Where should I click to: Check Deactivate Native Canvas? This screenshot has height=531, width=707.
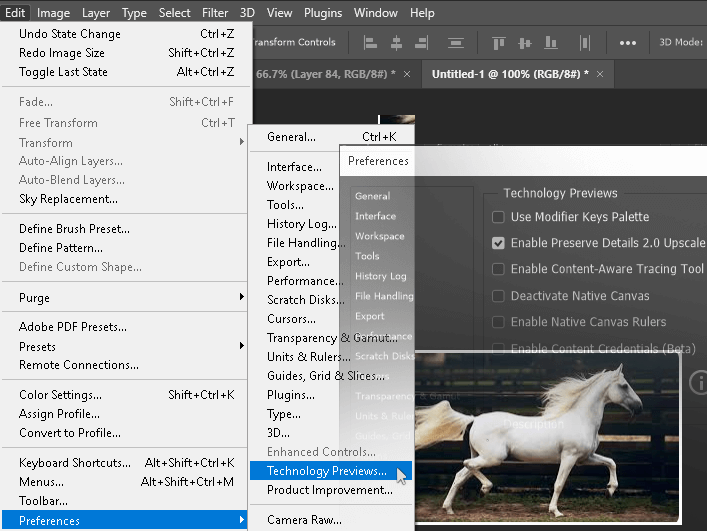coord(498,296)
